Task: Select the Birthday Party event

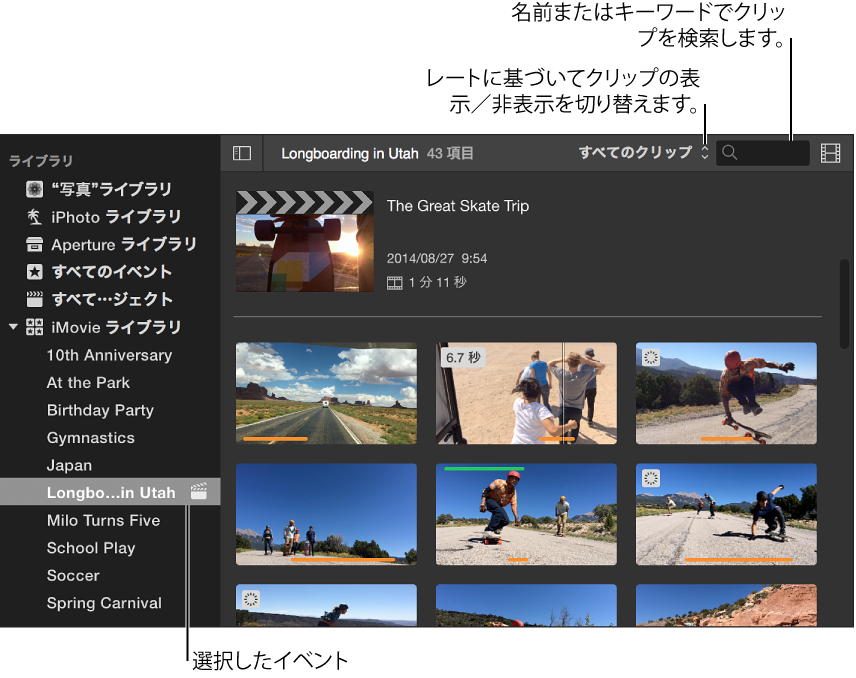Action: click(100, 410)
